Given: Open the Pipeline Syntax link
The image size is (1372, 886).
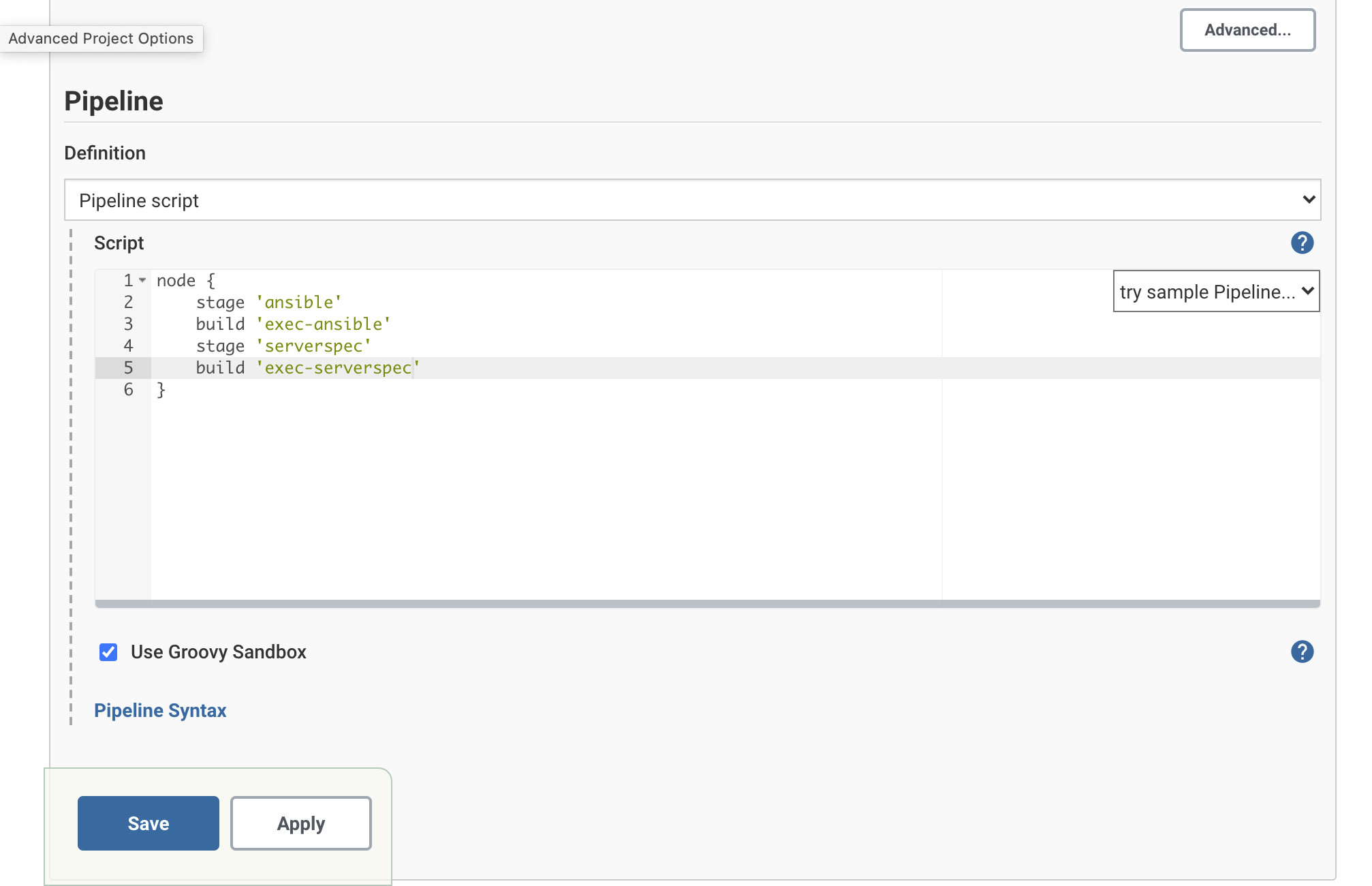Looking at the screenshot, I should pyautogui.click(x=160, y=710).
